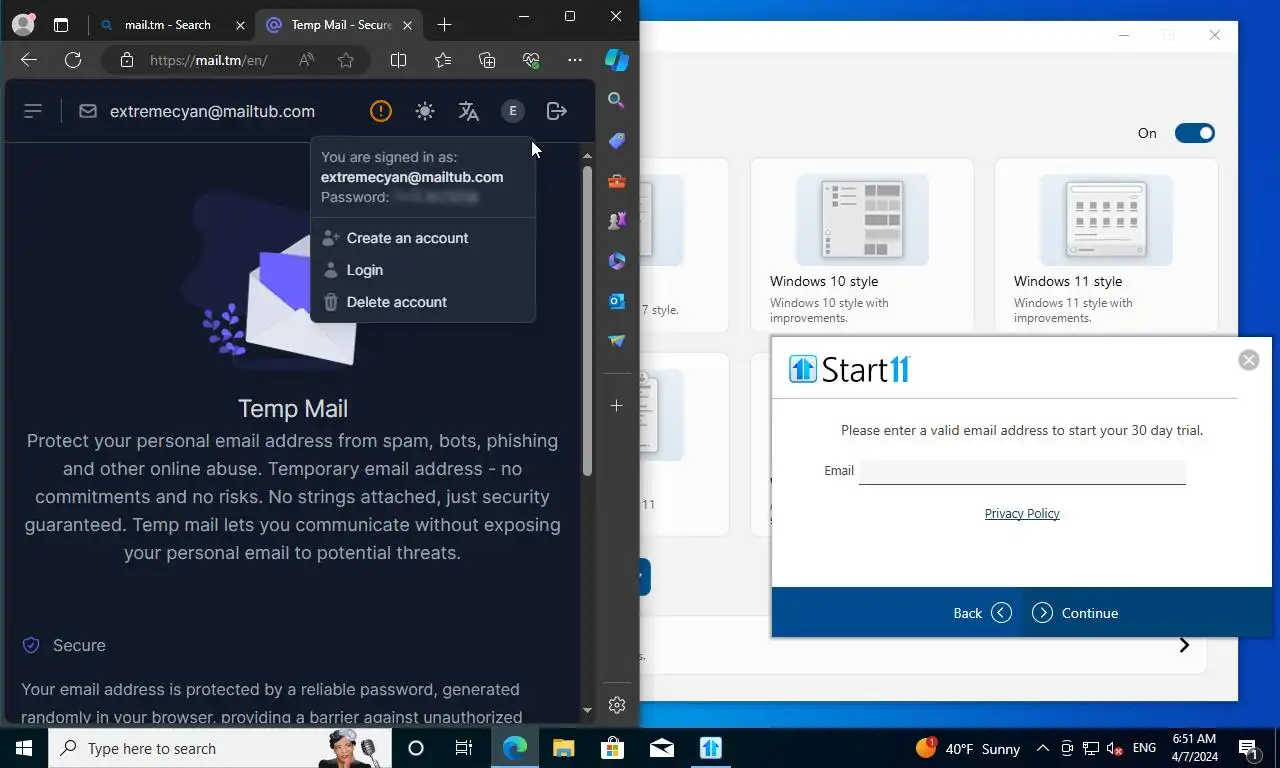Open Edge split screen button
Viewport: 1280px width, 768px height.
click(x=398, y=60)
